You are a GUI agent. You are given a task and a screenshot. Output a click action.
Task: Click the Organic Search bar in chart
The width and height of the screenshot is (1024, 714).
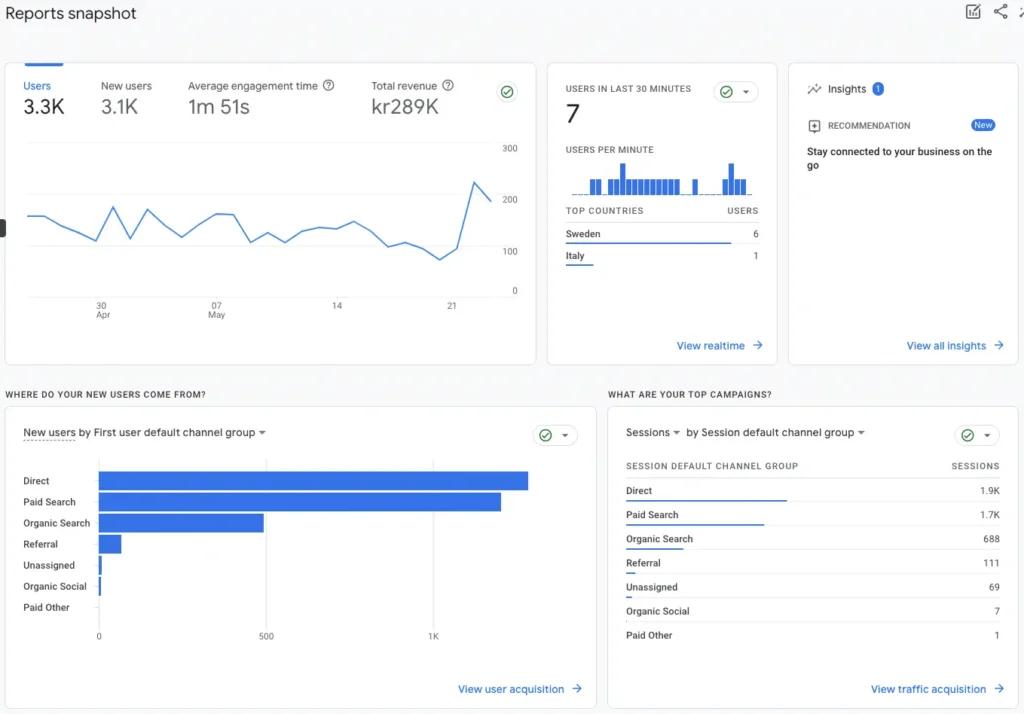click(181, 523)
